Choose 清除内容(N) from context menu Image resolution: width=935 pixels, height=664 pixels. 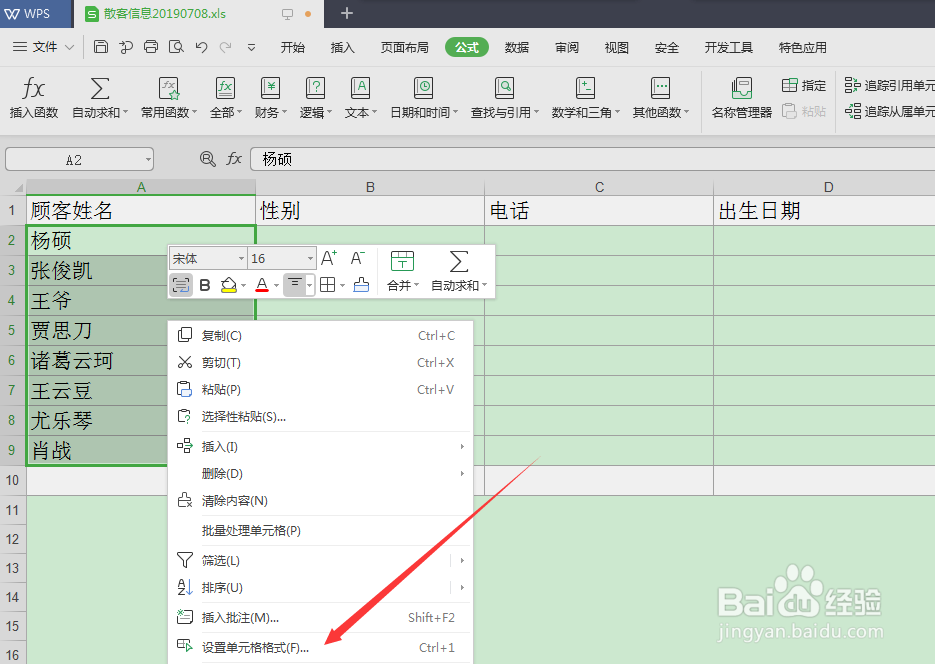tap(321, 501)
